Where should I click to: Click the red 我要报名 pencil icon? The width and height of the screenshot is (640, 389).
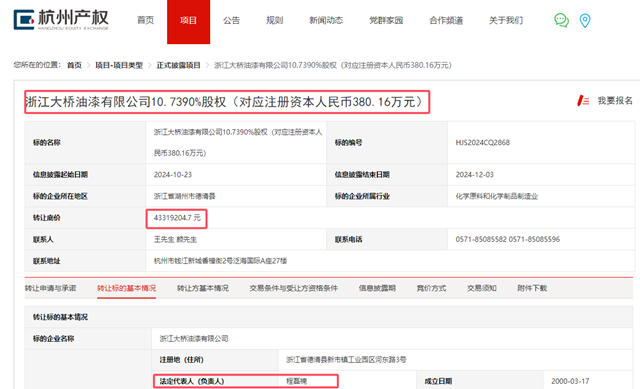tap(583, 100)
